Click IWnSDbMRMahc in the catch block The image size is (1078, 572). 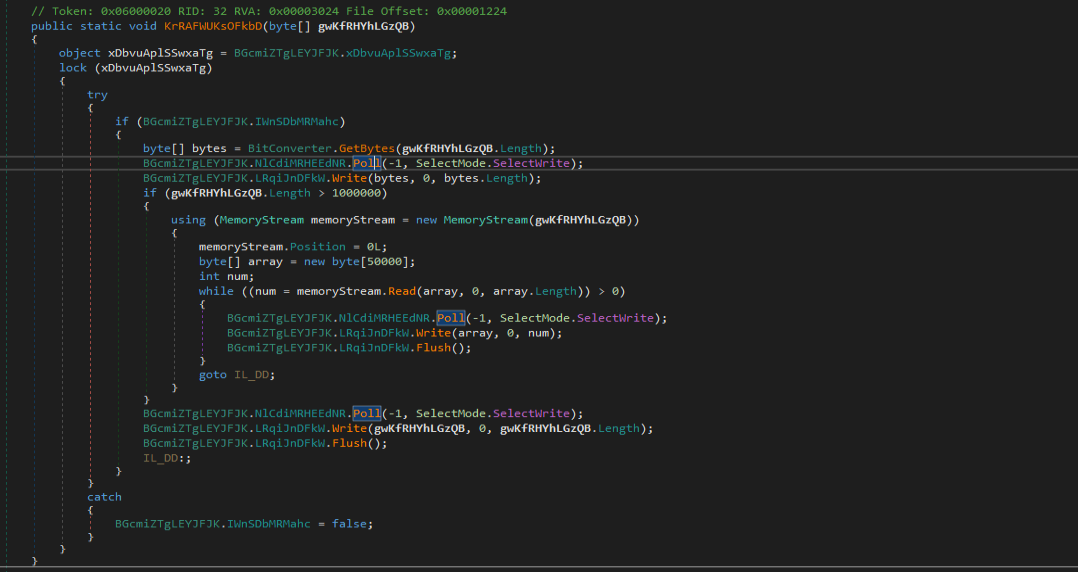pyautogui.click(x=269, y=524)
